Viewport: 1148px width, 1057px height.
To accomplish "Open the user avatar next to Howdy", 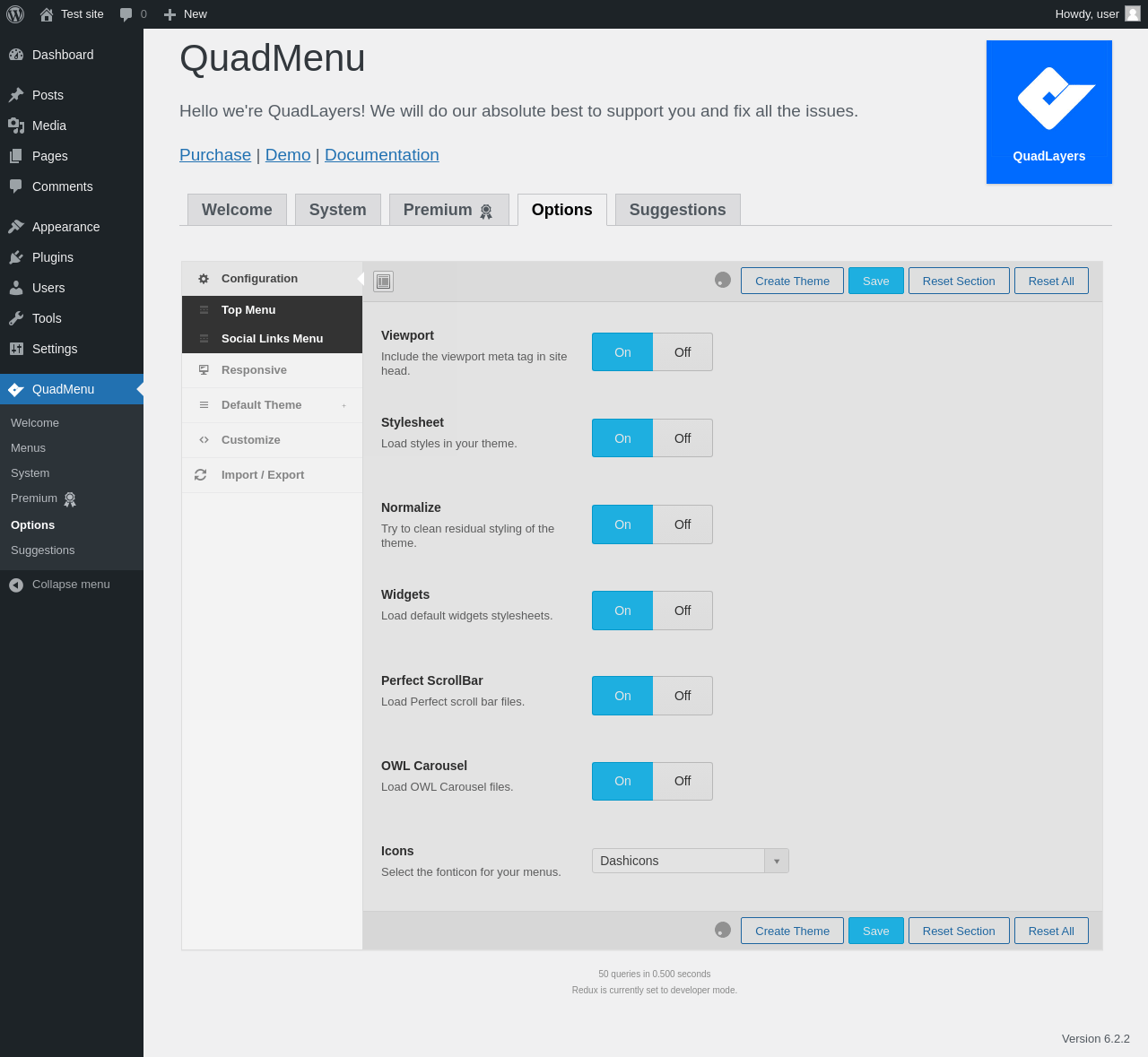I will pyautogui.click(x=1133, y=13).
